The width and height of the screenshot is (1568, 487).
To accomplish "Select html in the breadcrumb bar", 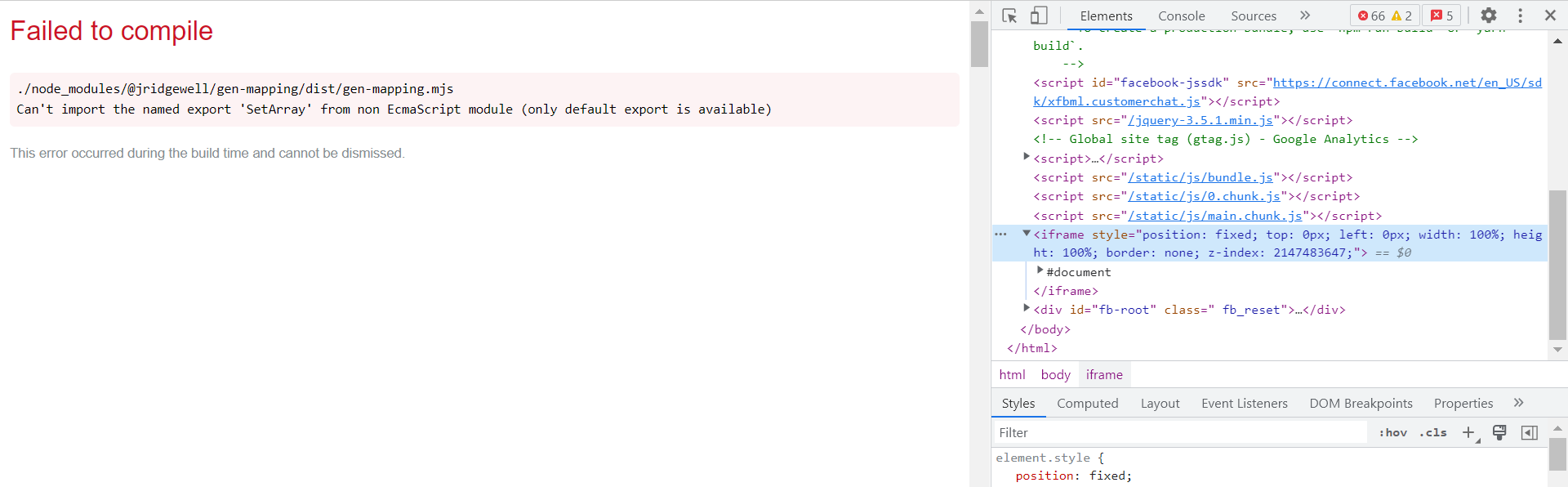I will click(x=1012, y=374).
